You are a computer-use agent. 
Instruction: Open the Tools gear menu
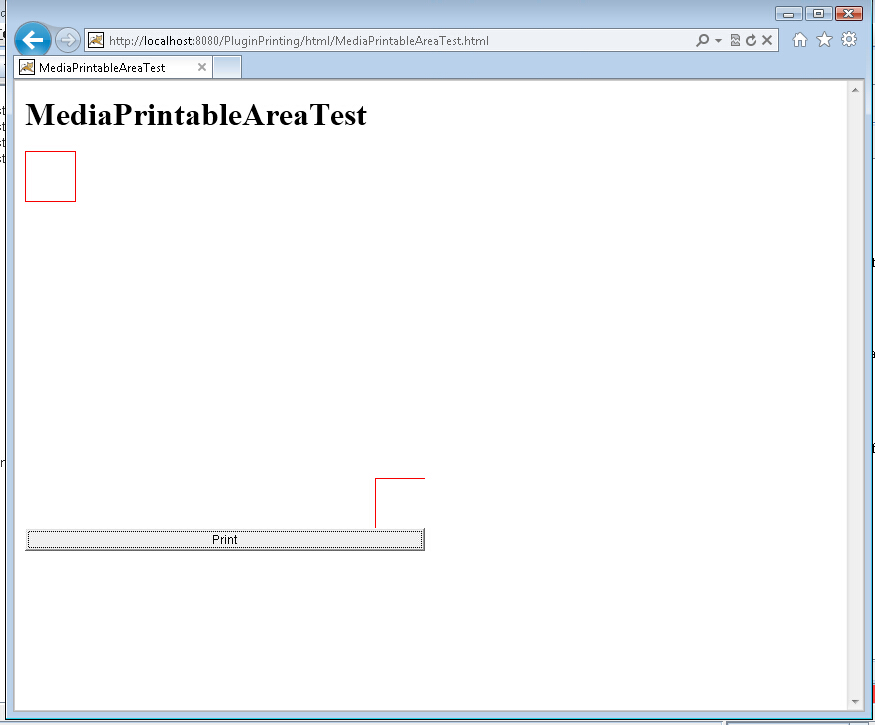click(x=849, y=40)
